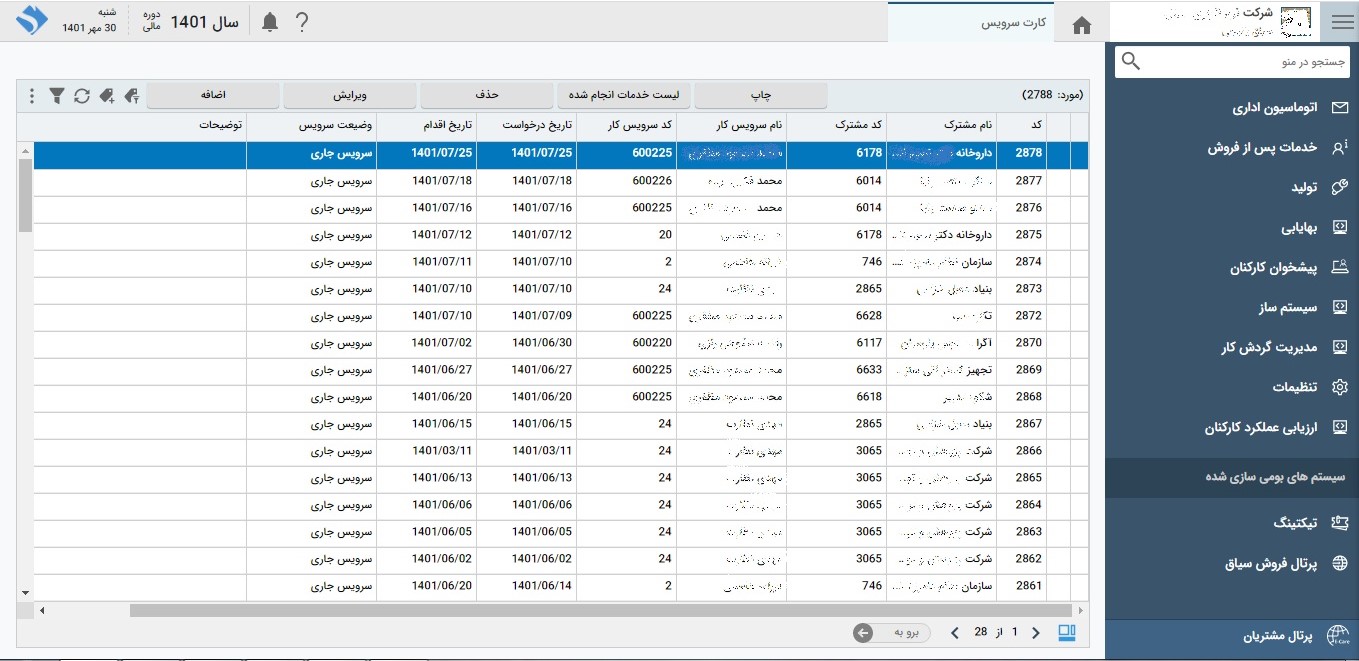
Task: Open the notifications bell
Action: pyautogui.click(x=269, y=22)
